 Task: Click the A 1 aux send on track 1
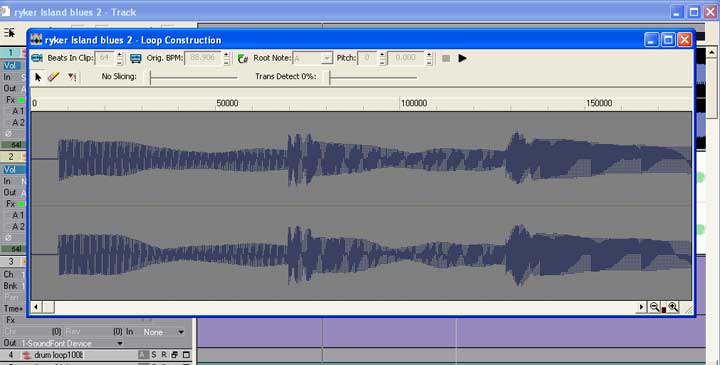(18, 111)
